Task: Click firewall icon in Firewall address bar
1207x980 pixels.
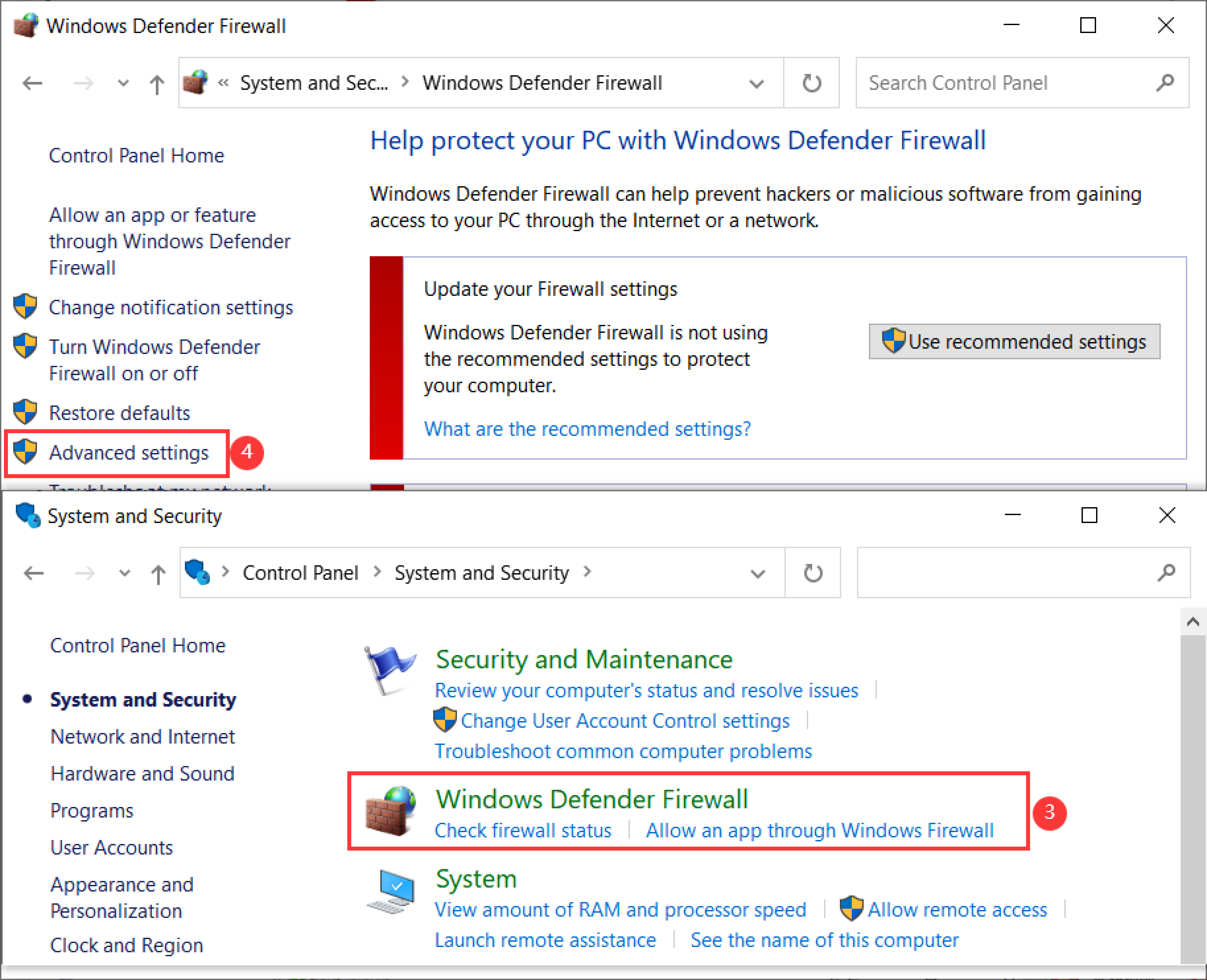Action: (x=196, y=83)
